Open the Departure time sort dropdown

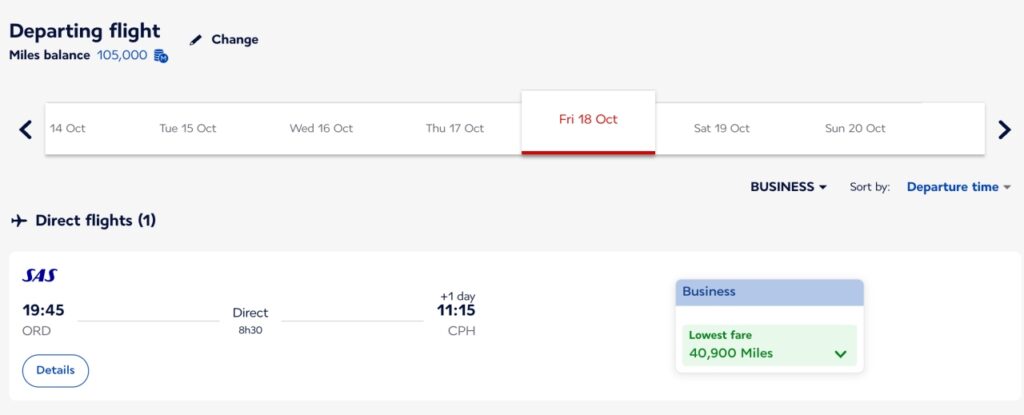[958, 187]
